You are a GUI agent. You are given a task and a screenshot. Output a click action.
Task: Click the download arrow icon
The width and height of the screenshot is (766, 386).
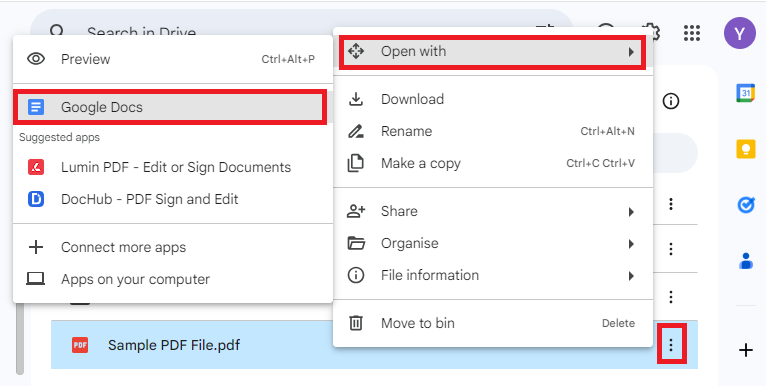356,99
